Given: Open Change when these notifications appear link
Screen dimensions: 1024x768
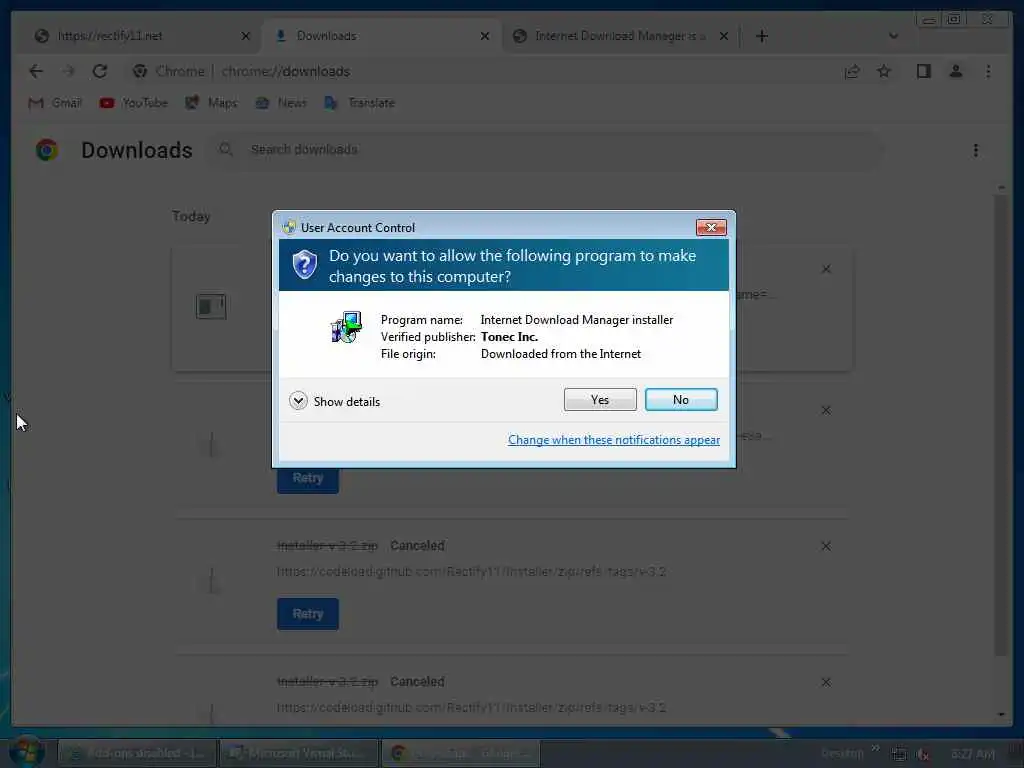Looking at the screenshot, I should [x=614, y=440].
